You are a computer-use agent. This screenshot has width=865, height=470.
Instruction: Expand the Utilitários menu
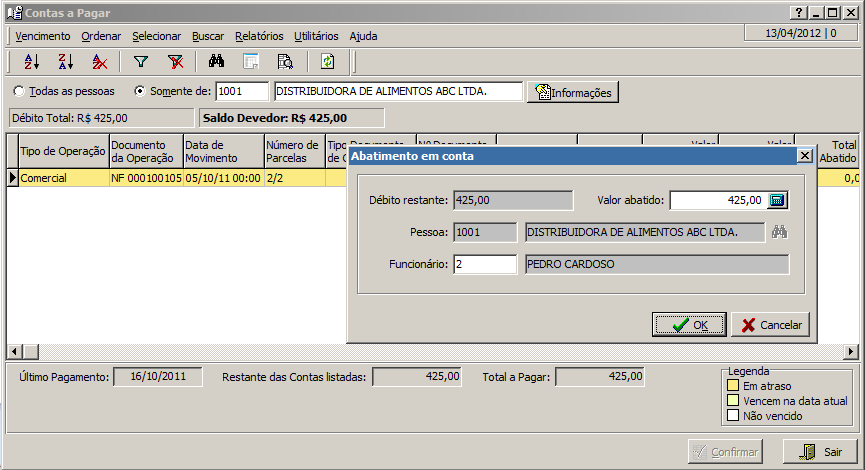[x=316, y=36]
